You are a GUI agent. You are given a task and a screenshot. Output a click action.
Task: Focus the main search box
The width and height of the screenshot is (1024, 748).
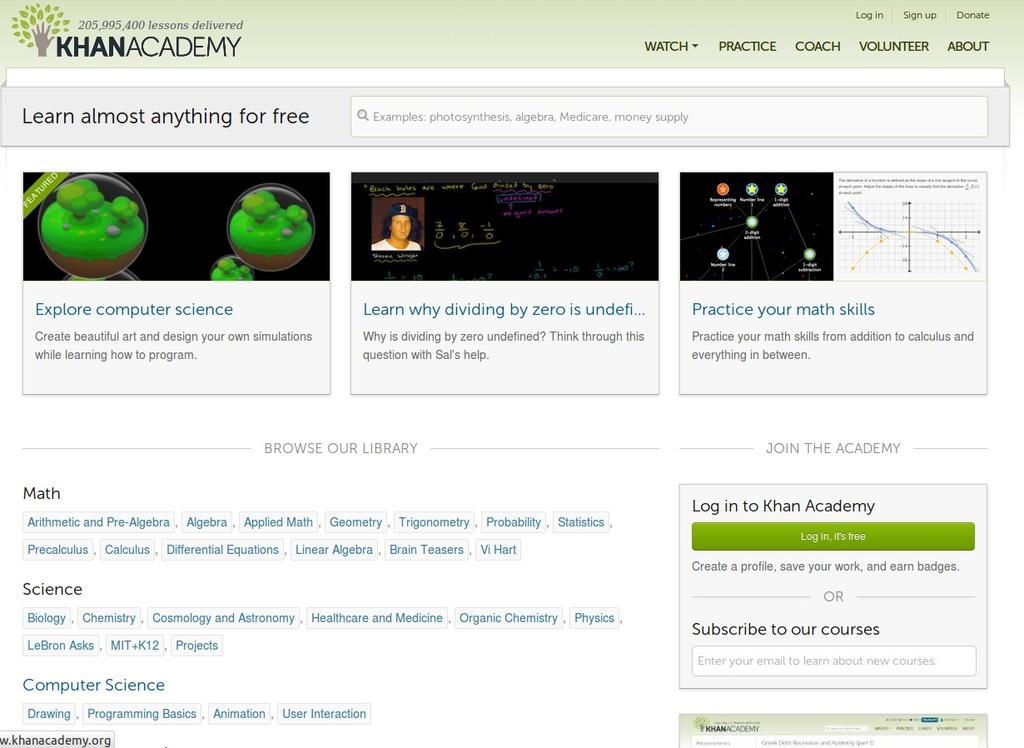click(669, 117)
